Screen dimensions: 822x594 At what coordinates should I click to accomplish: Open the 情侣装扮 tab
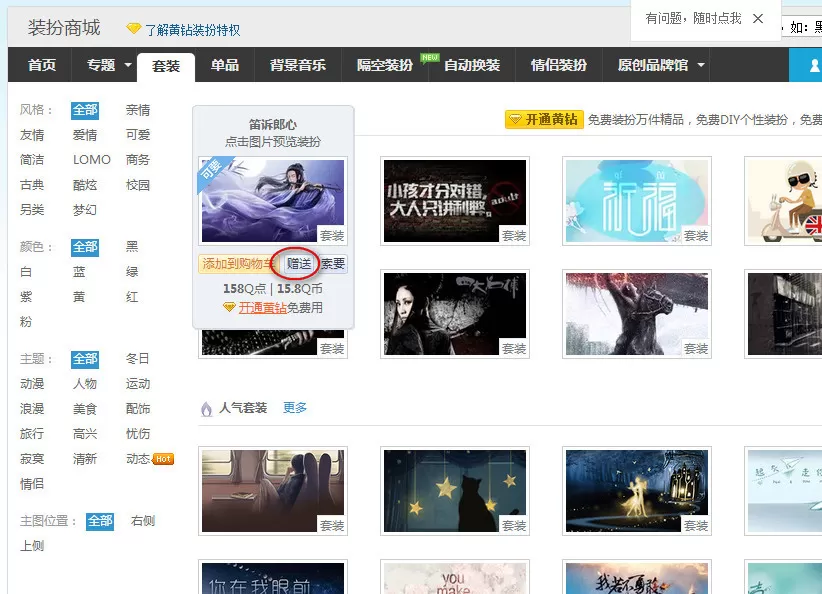coord(558,65)
